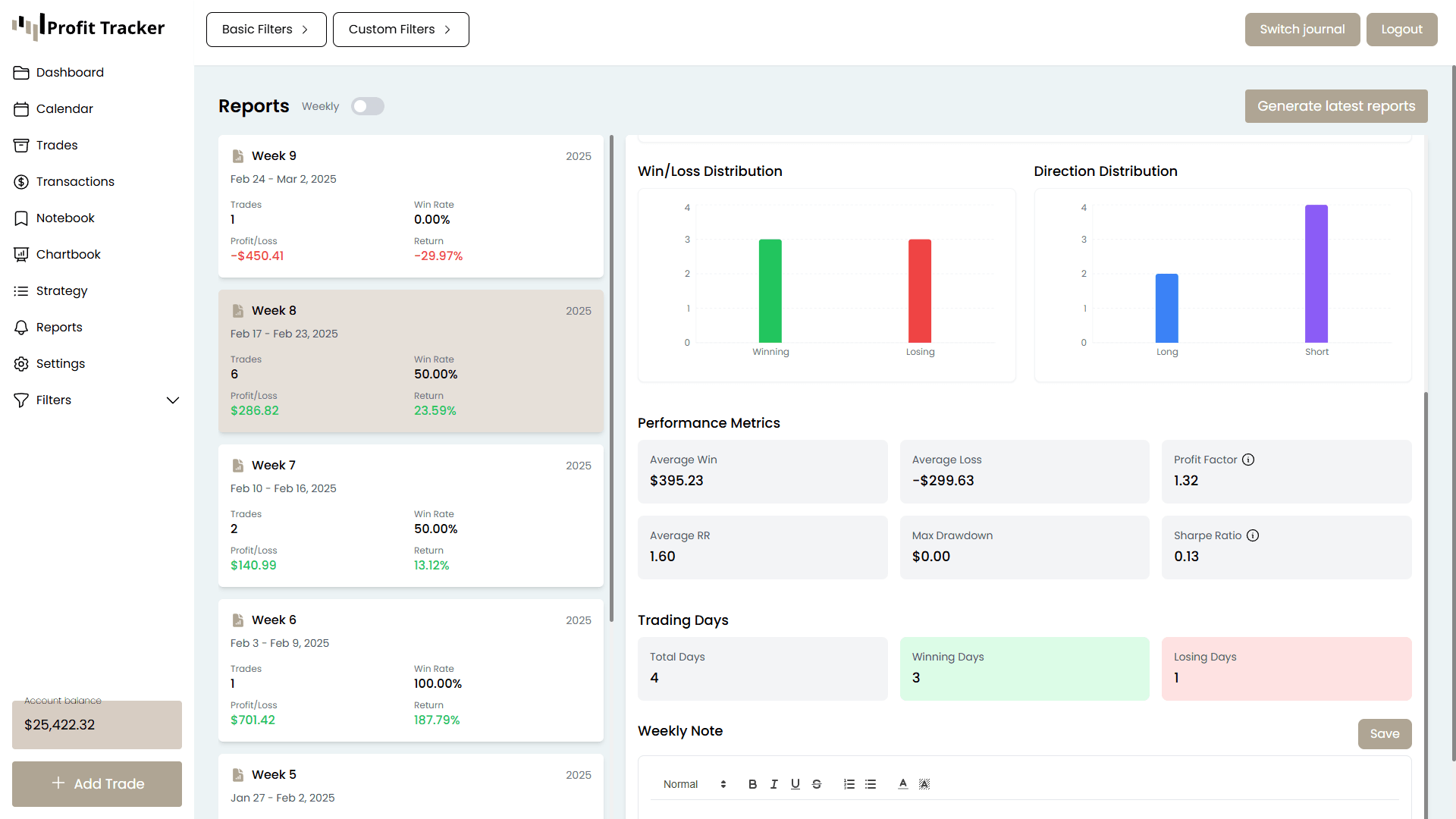1456x819 pixels.
Task: Open the Chartbook panel
Action: (68, 254)
